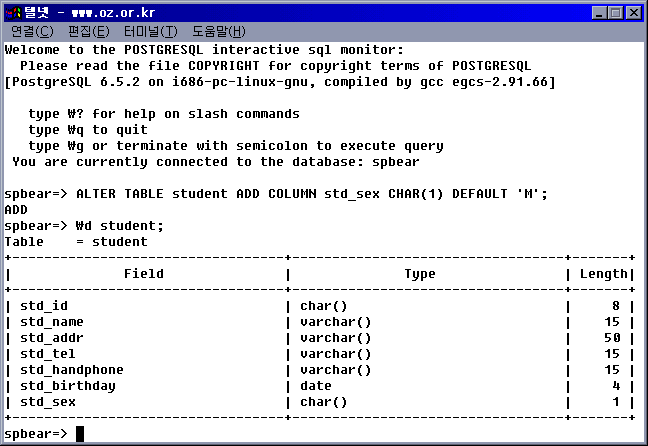Click the 'Table = student' line
This screenshot has width=648, height=446.
point(76,242)
